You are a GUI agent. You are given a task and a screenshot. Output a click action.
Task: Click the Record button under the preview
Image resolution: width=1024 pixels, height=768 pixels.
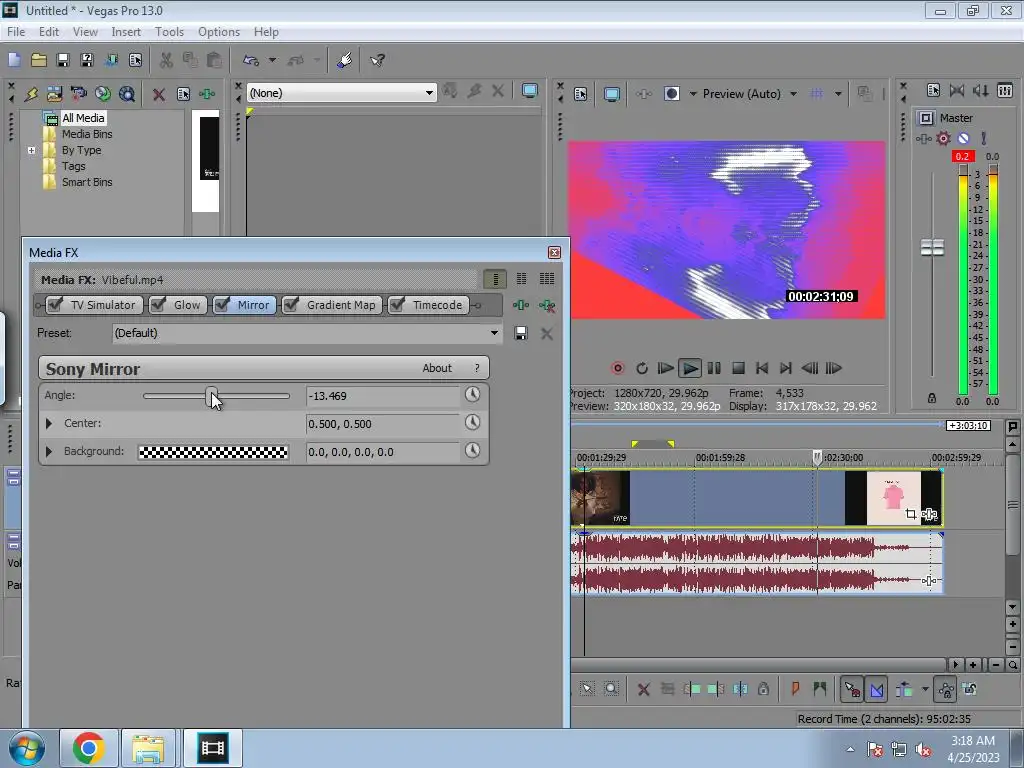(x=617, y=368)
